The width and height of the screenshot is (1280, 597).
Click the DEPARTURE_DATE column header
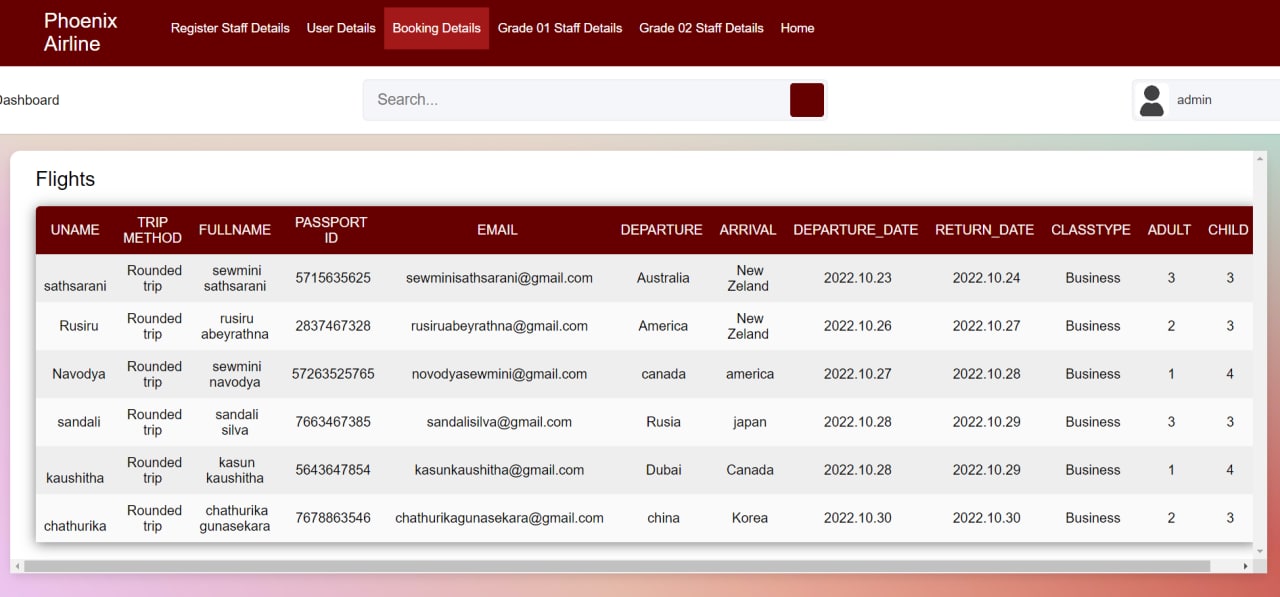856,230
